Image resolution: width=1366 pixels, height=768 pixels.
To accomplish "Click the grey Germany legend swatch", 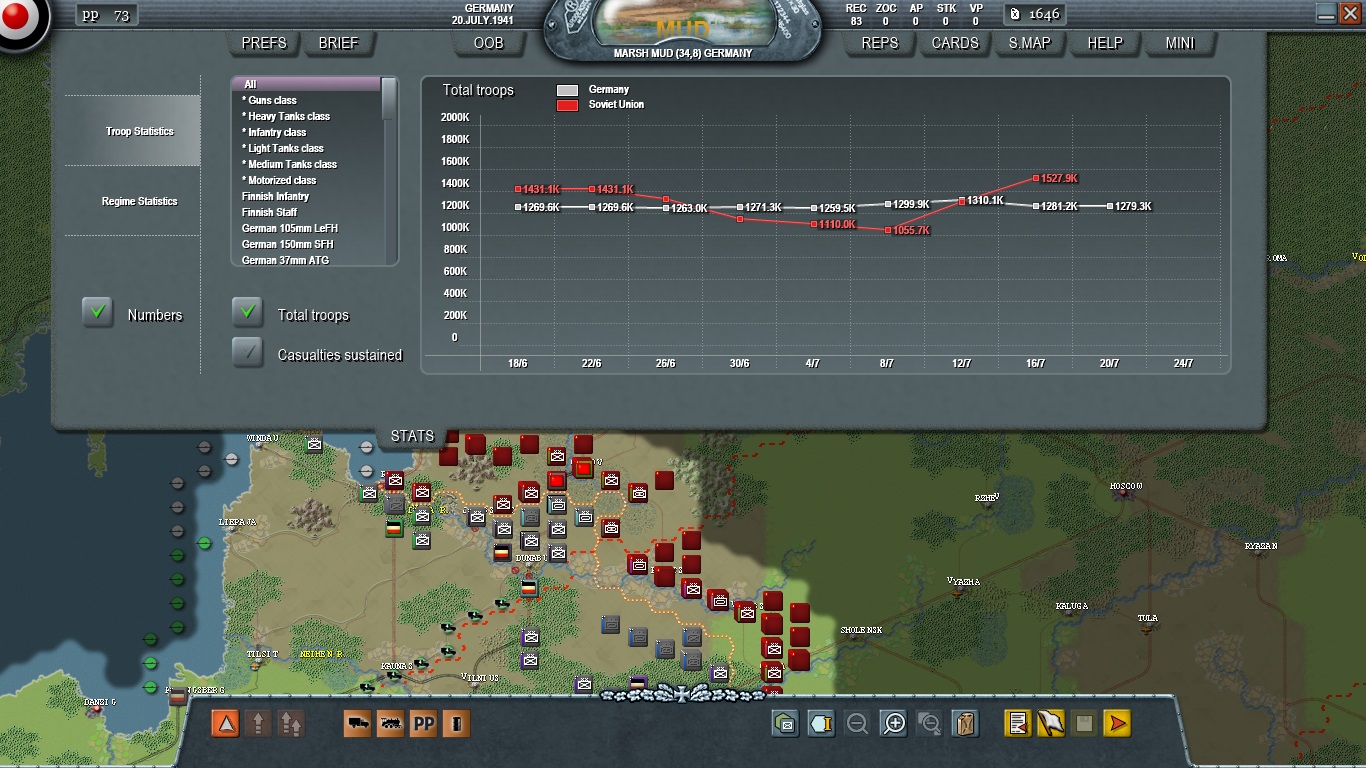I will [567, 90].
